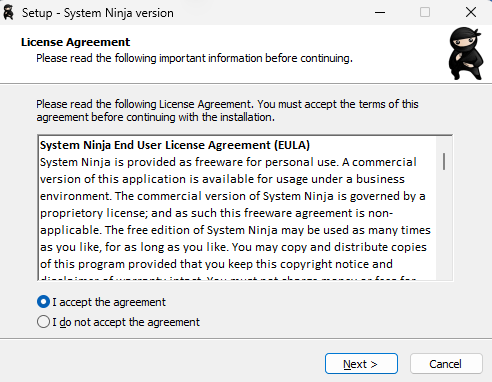This screenshot has height=382, width=492.
Task: Close the setup window
Action: 471,13
